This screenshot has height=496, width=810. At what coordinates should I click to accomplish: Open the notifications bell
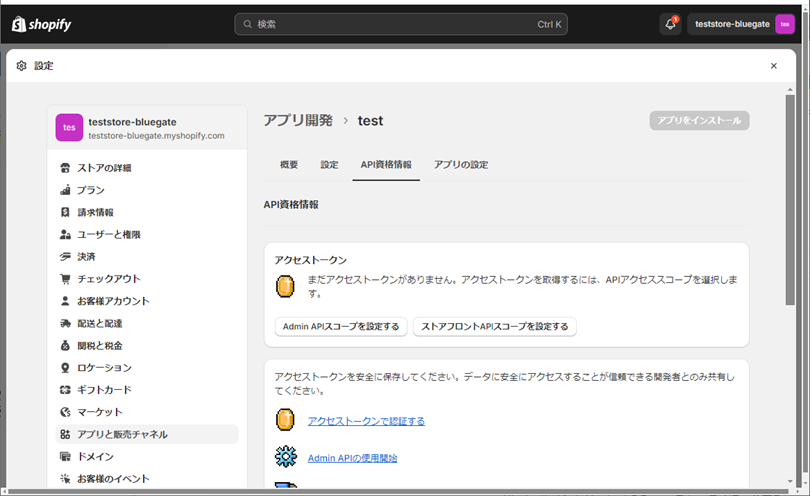point(670,24)
